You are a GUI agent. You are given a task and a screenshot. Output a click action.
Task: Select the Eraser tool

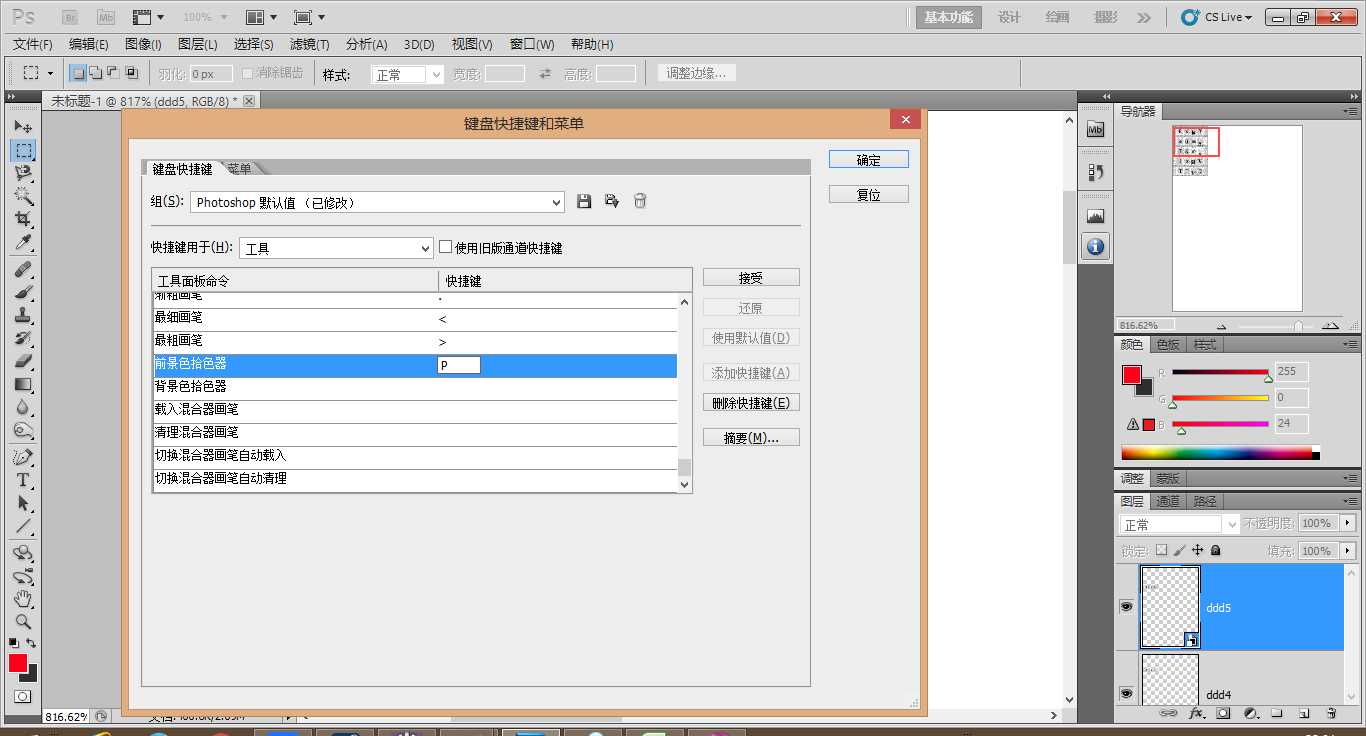(x=23, y=362)
